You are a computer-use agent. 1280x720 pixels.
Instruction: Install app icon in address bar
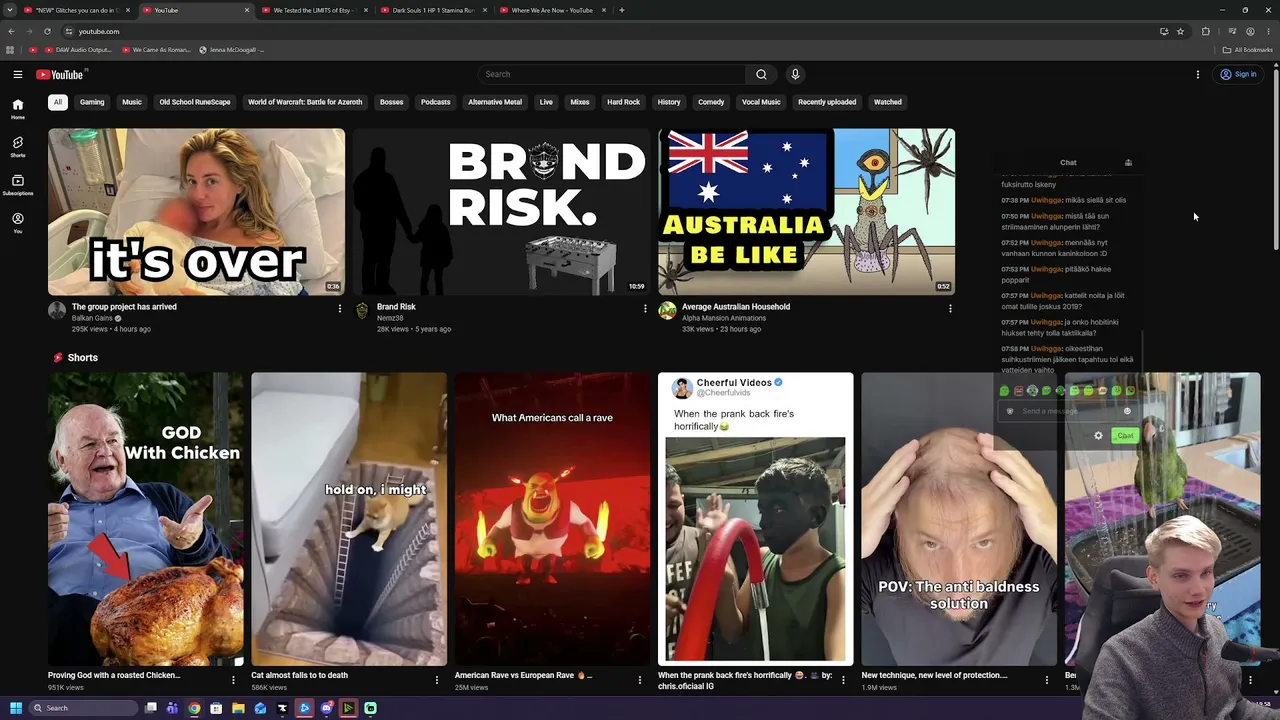pyautogui.click(x=1164, y=31)
